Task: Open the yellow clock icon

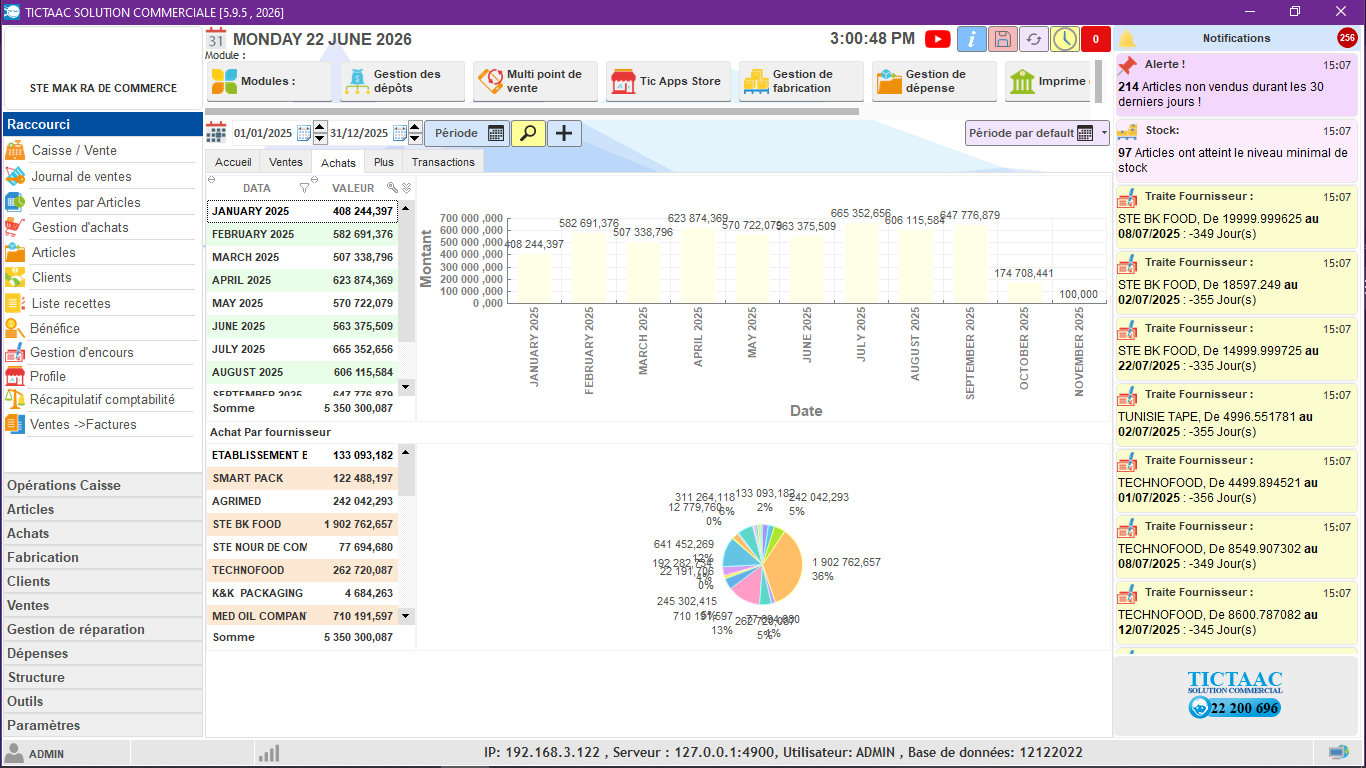Action: (1065, 39)
